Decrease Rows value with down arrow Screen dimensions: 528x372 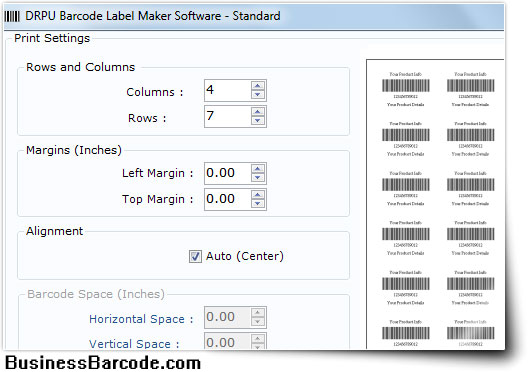258,121
